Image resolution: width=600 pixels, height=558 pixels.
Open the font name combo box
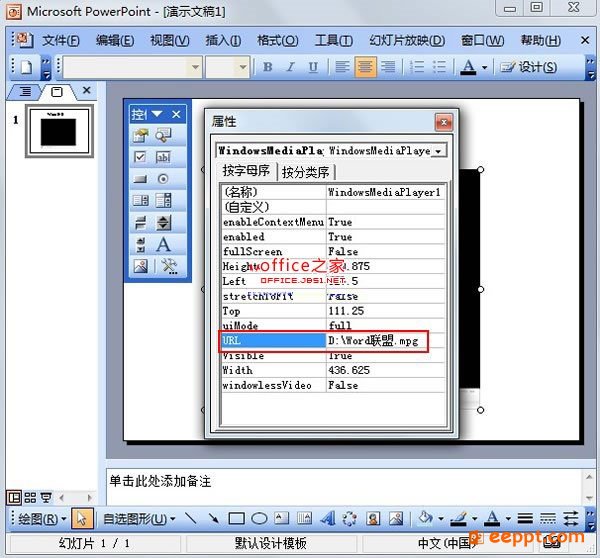(x=132, y=67)
